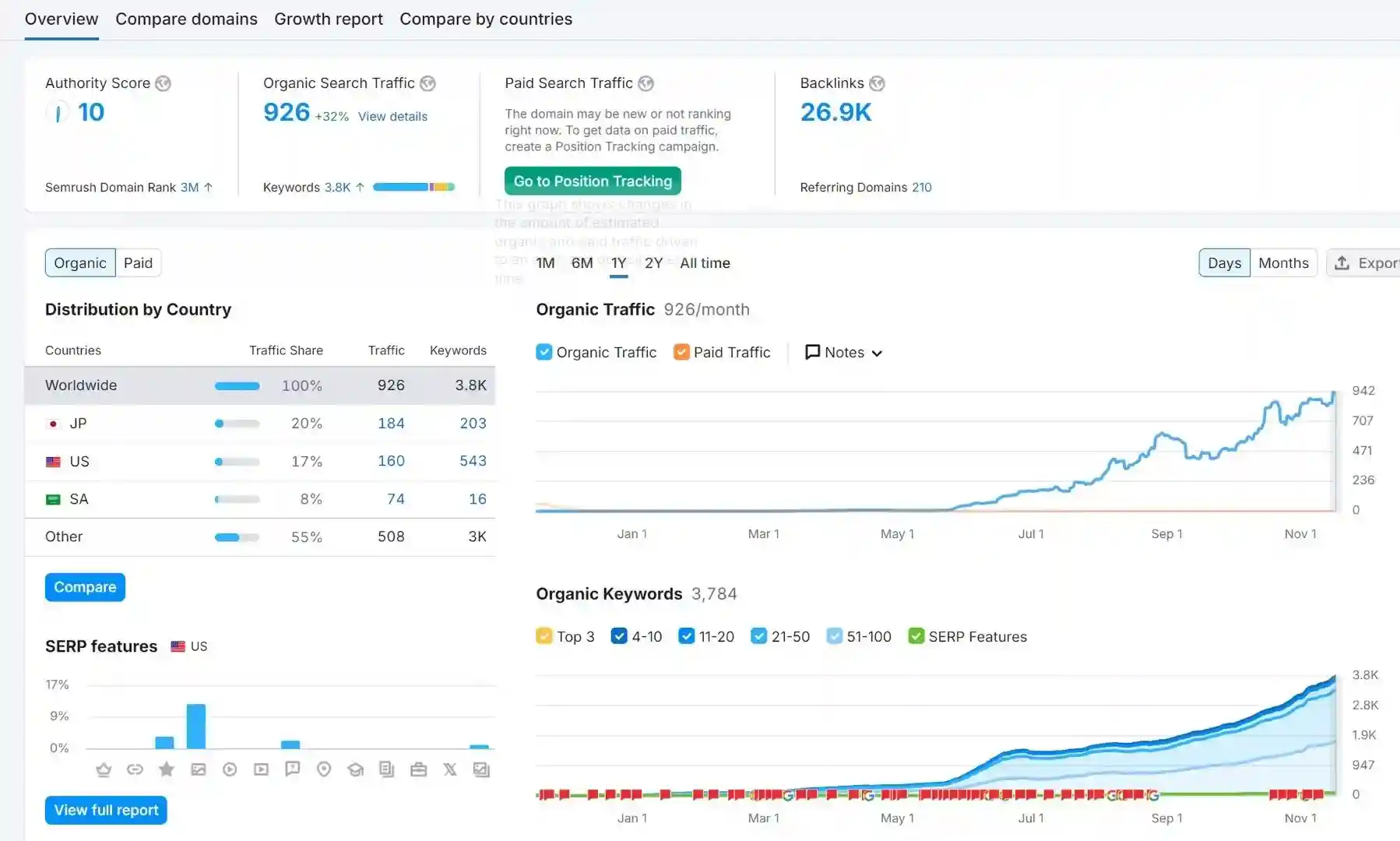
Task: Click the graduation cap SERP icon
Action: [356, 769]
